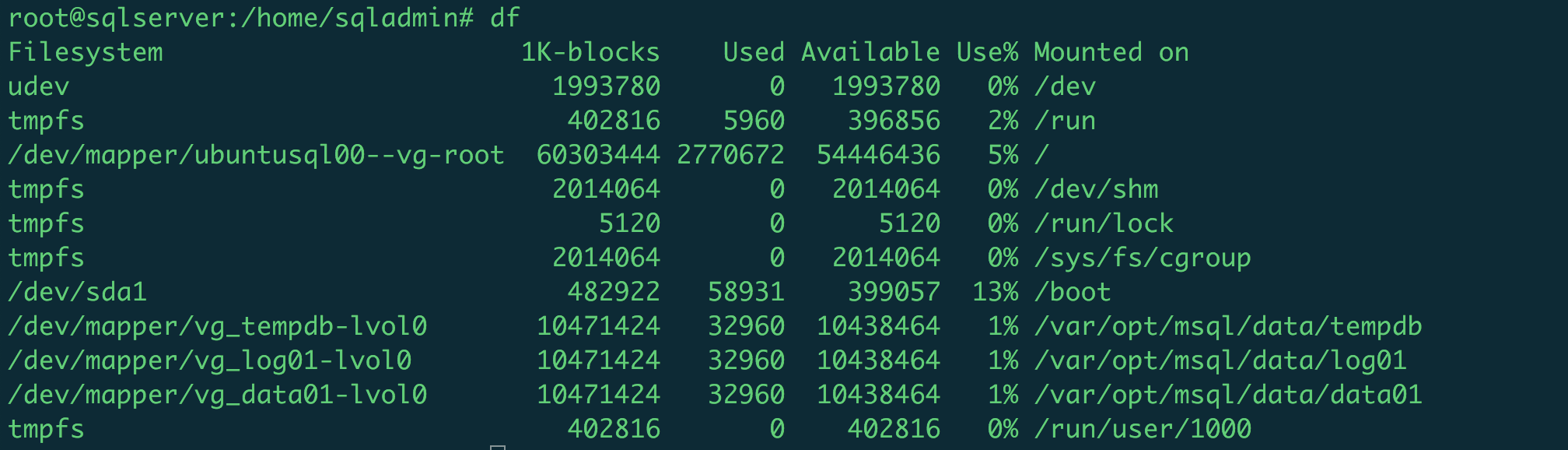1568x450 pixels.
Task: Click the /dev/mapper/vg_log01-lvol0 filesystem entry
Action: pos(209,360)
